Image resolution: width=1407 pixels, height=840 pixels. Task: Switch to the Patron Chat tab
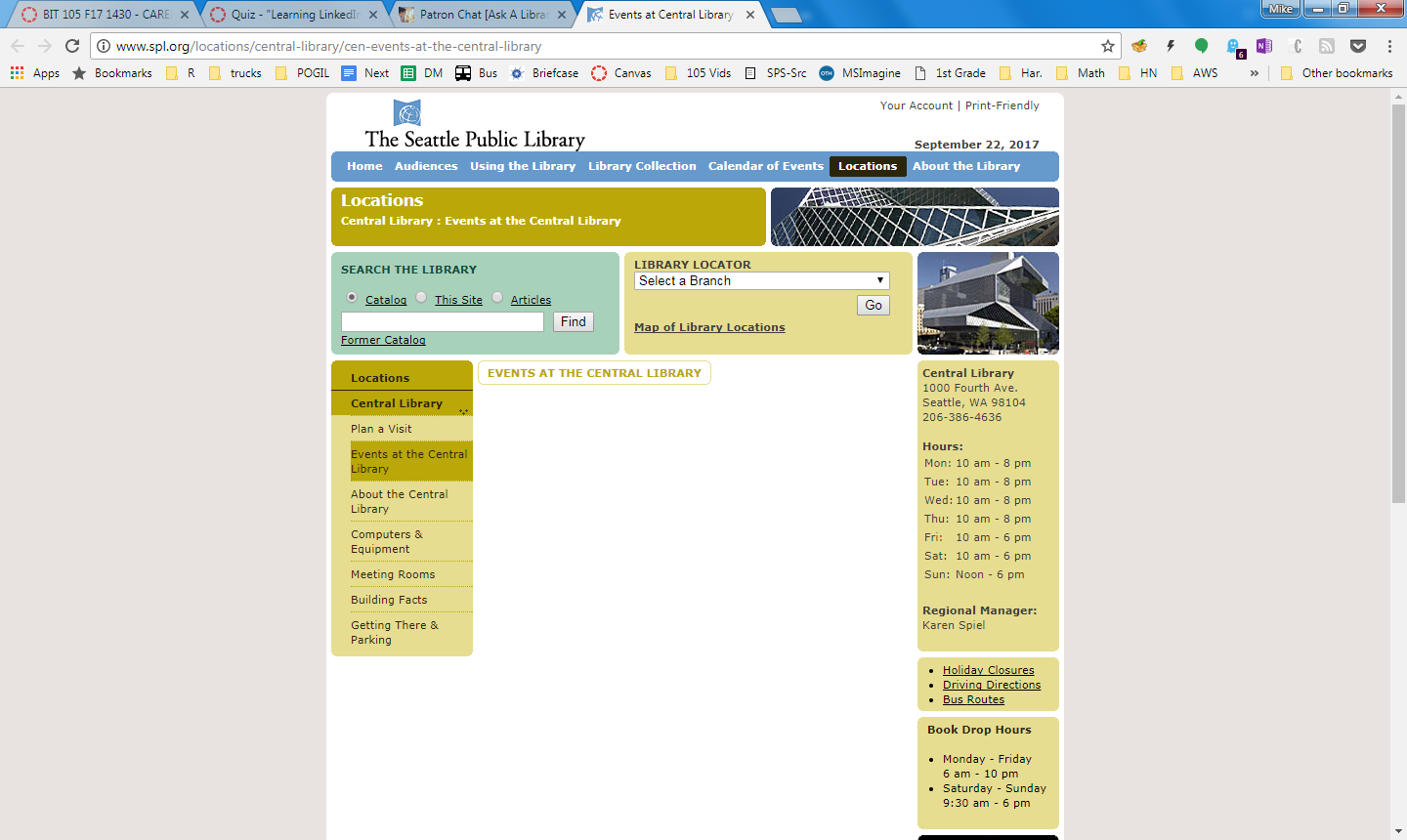482,15
